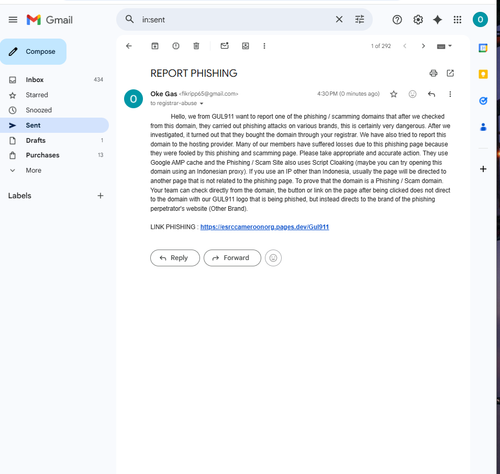The image size is (500, 474).
Task: Delete this email with trash icon
Action: tap(196, 46)
